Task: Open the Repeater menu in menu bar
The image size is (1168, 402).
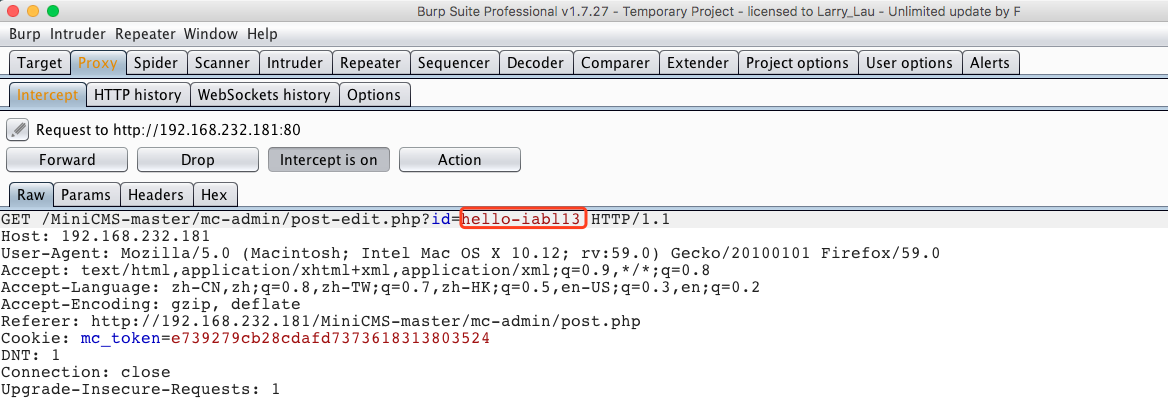Action: (145, 34)
